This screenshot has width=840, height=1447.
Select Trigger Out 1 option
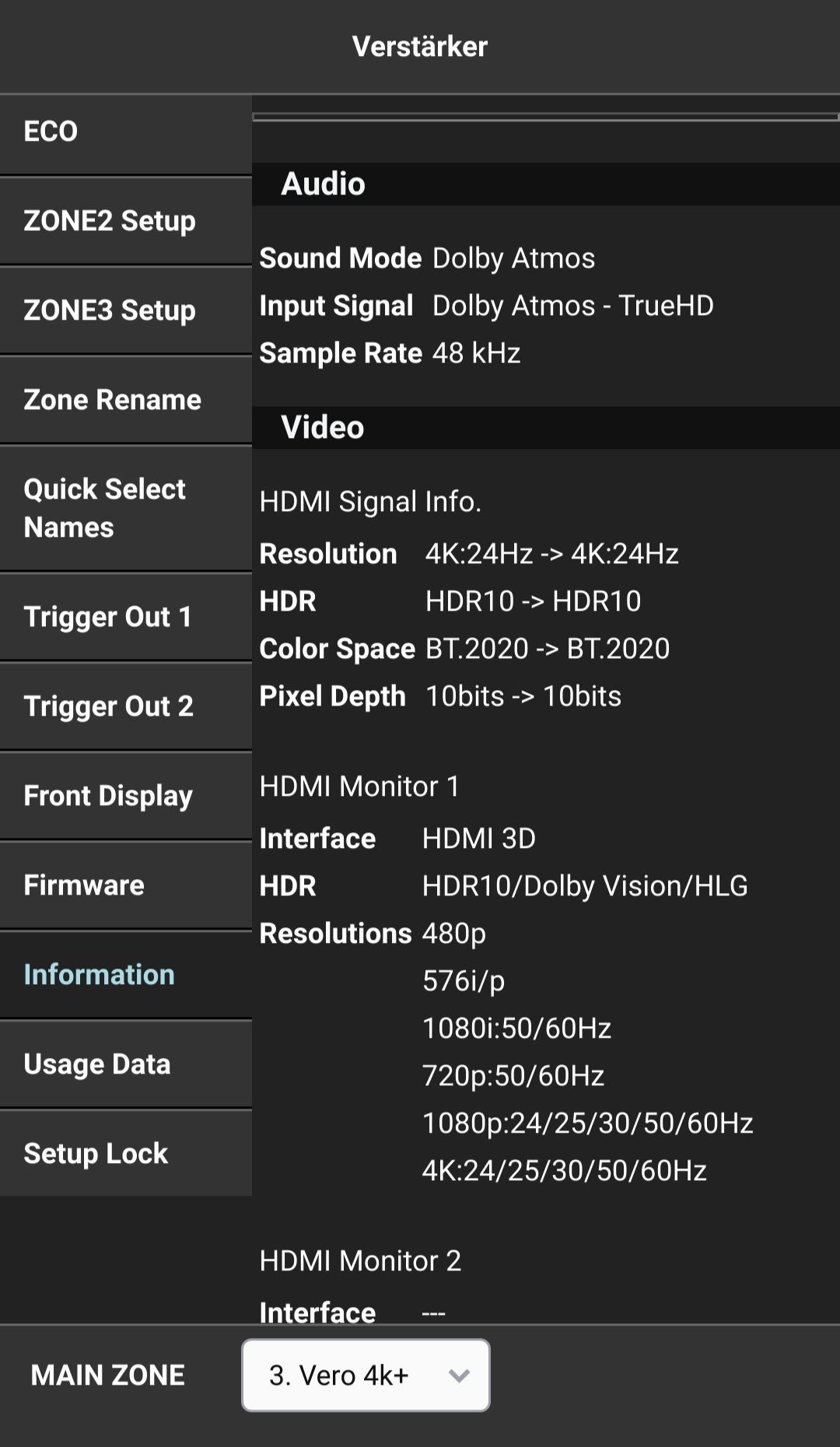click(x=124, y=618)
